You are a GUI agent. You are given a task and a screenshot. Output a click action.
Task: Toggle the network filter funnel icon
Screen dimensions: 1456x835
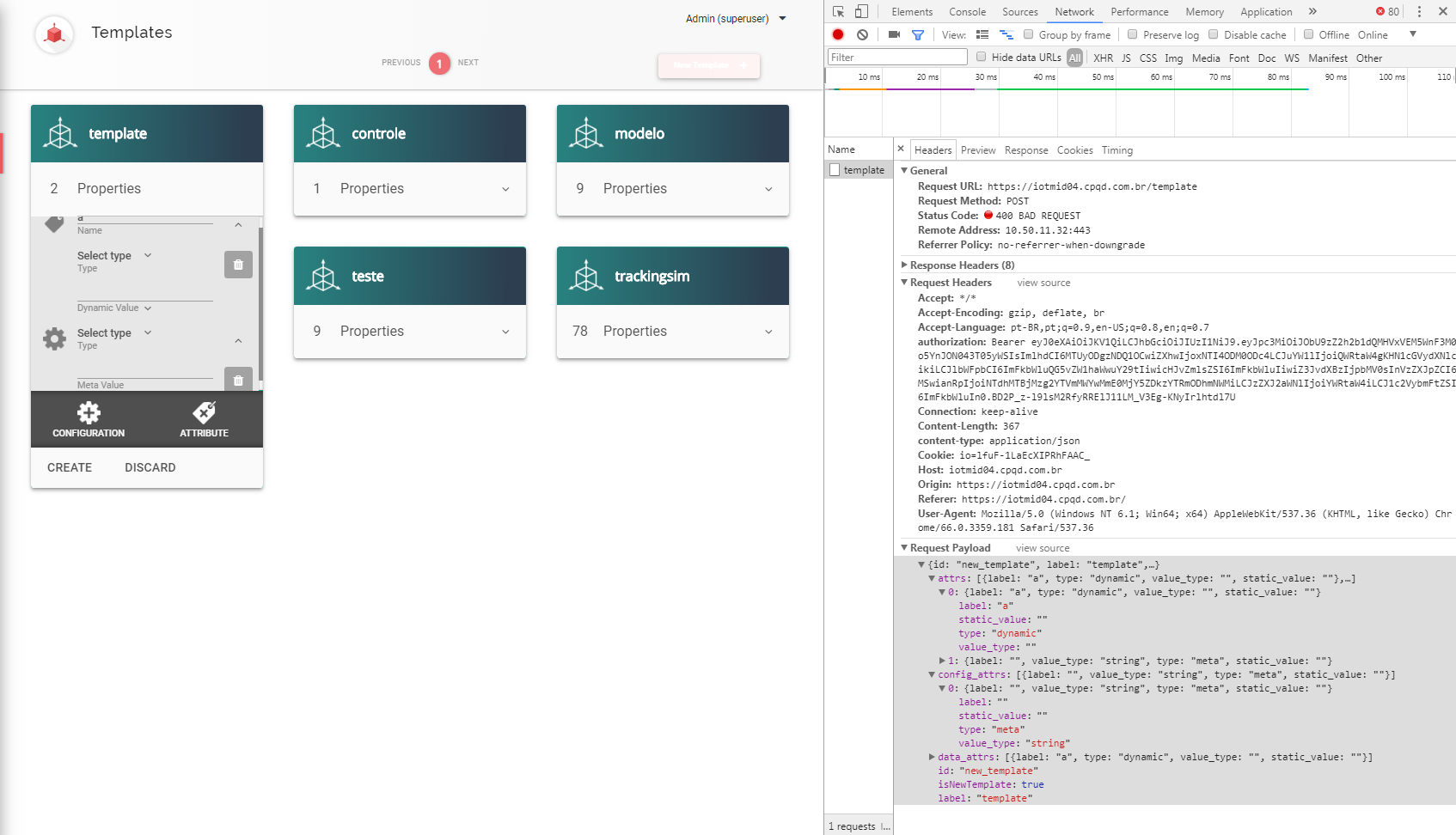click(918, 34)
